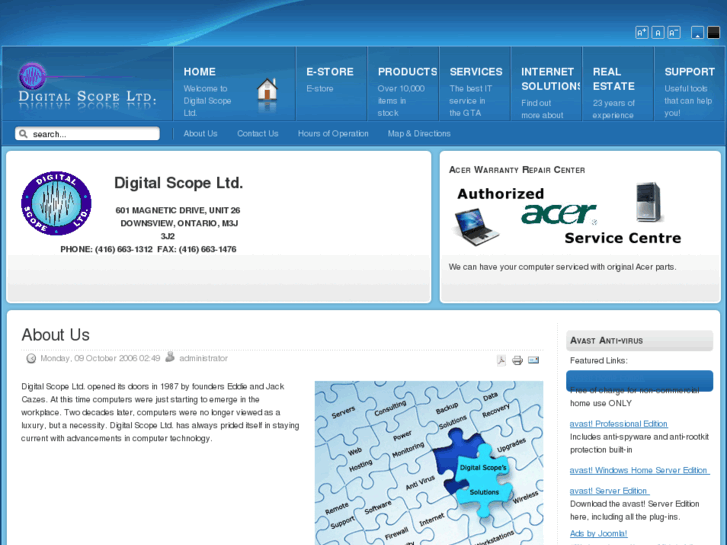Open avast! Server Edition link
Screen dimensions: 727x545
pos(610,491)
